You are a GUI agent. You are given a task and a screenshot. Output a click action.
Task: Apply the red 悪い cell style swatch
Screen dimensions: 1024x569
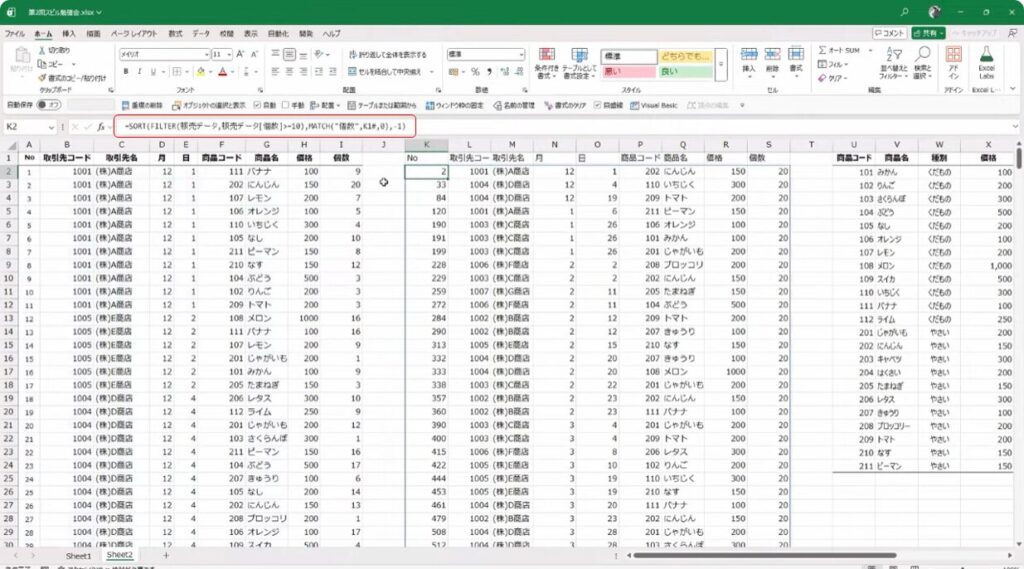627,71
